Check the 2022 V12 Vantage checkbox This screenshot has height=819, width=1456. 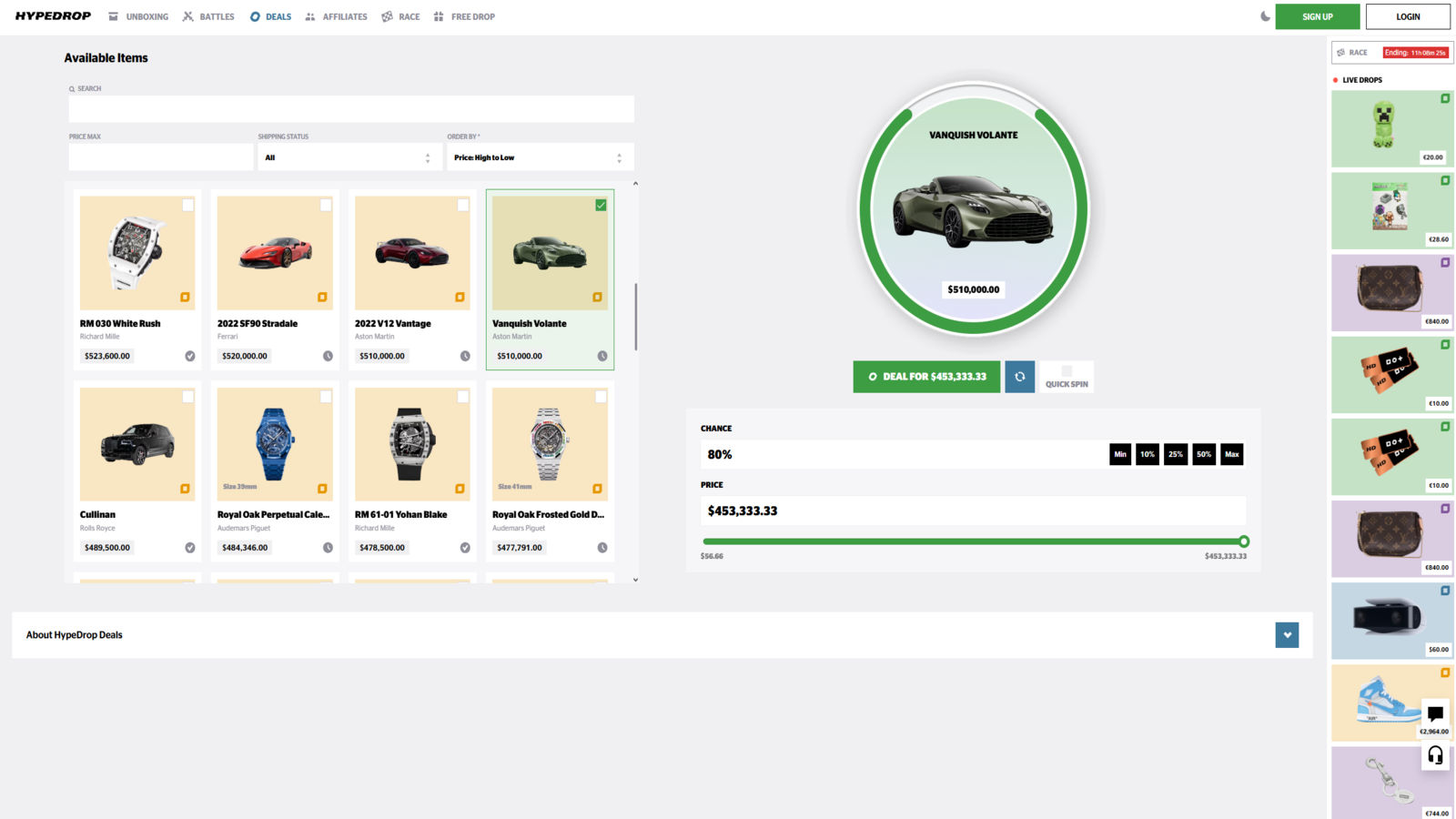click(x=462, y=206)
